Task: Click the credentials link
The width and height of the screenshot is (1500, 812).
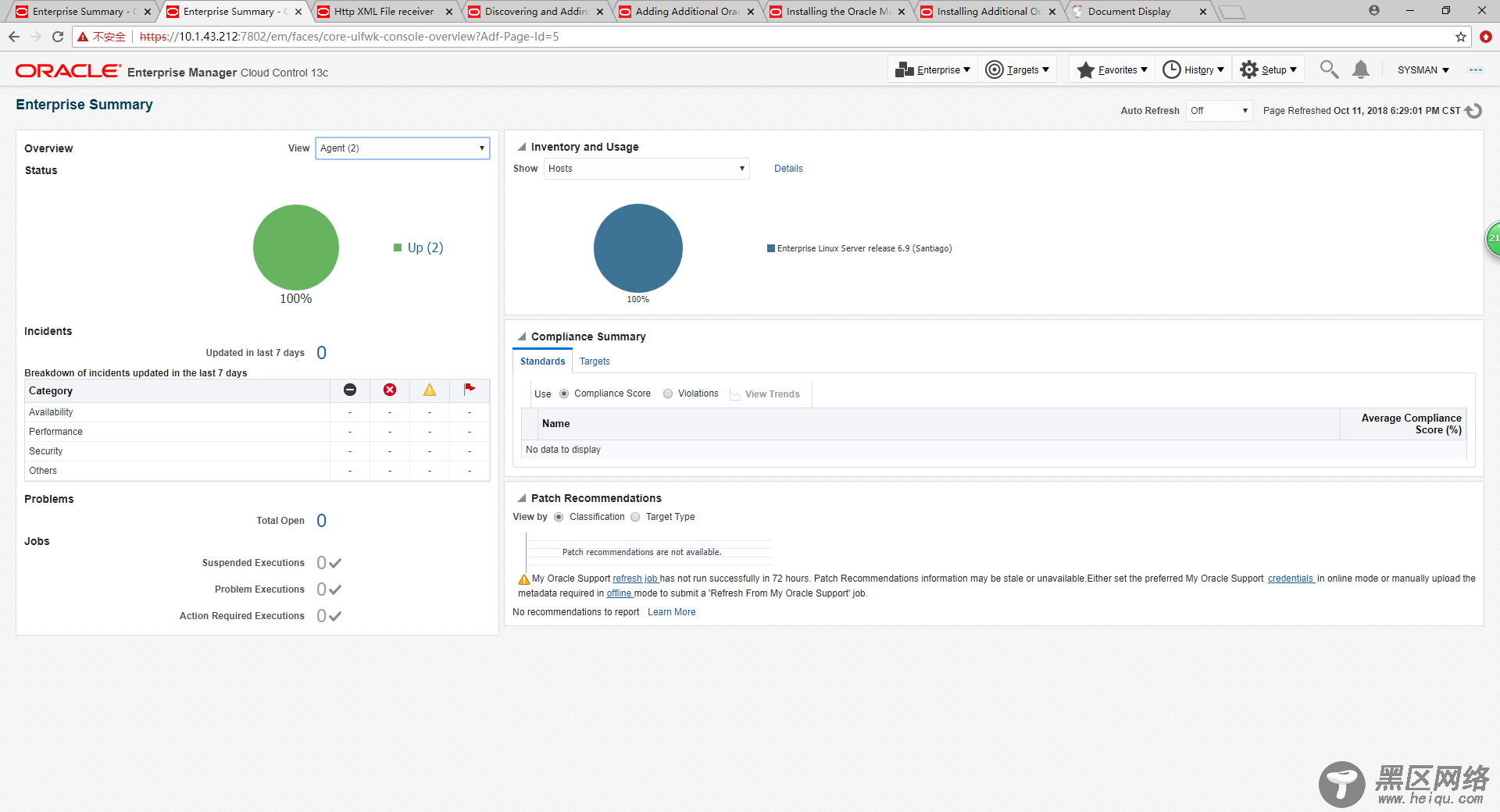Action: [1291, 579]
